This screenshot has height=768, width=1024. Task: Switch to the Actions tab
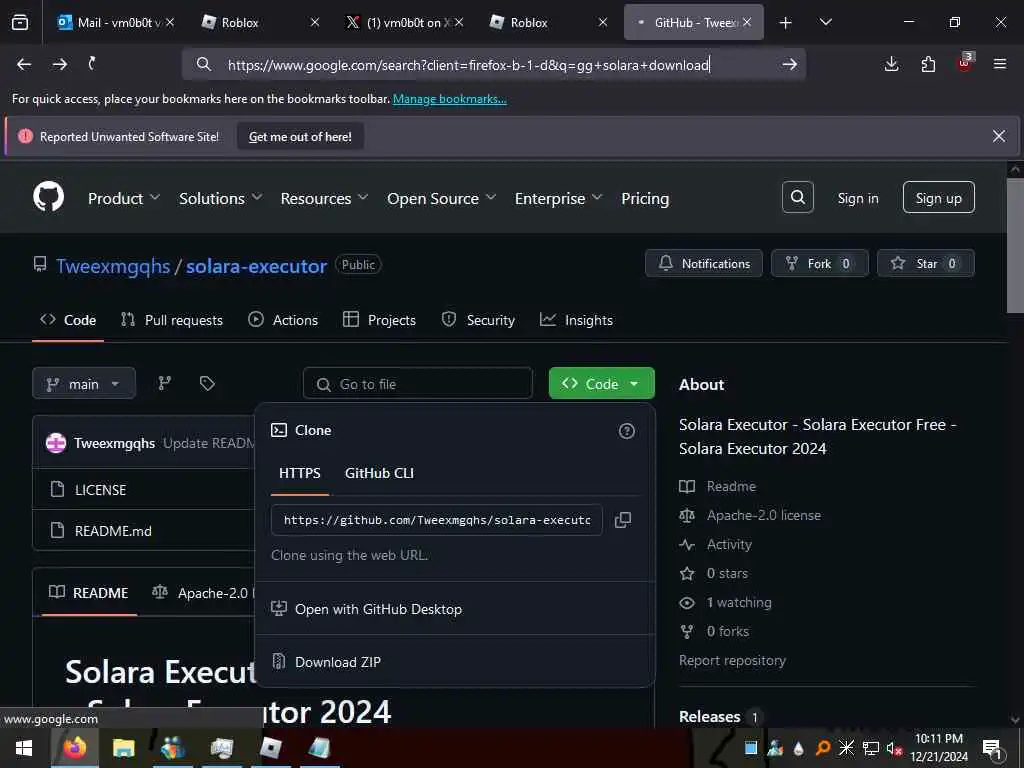point(283,320)
